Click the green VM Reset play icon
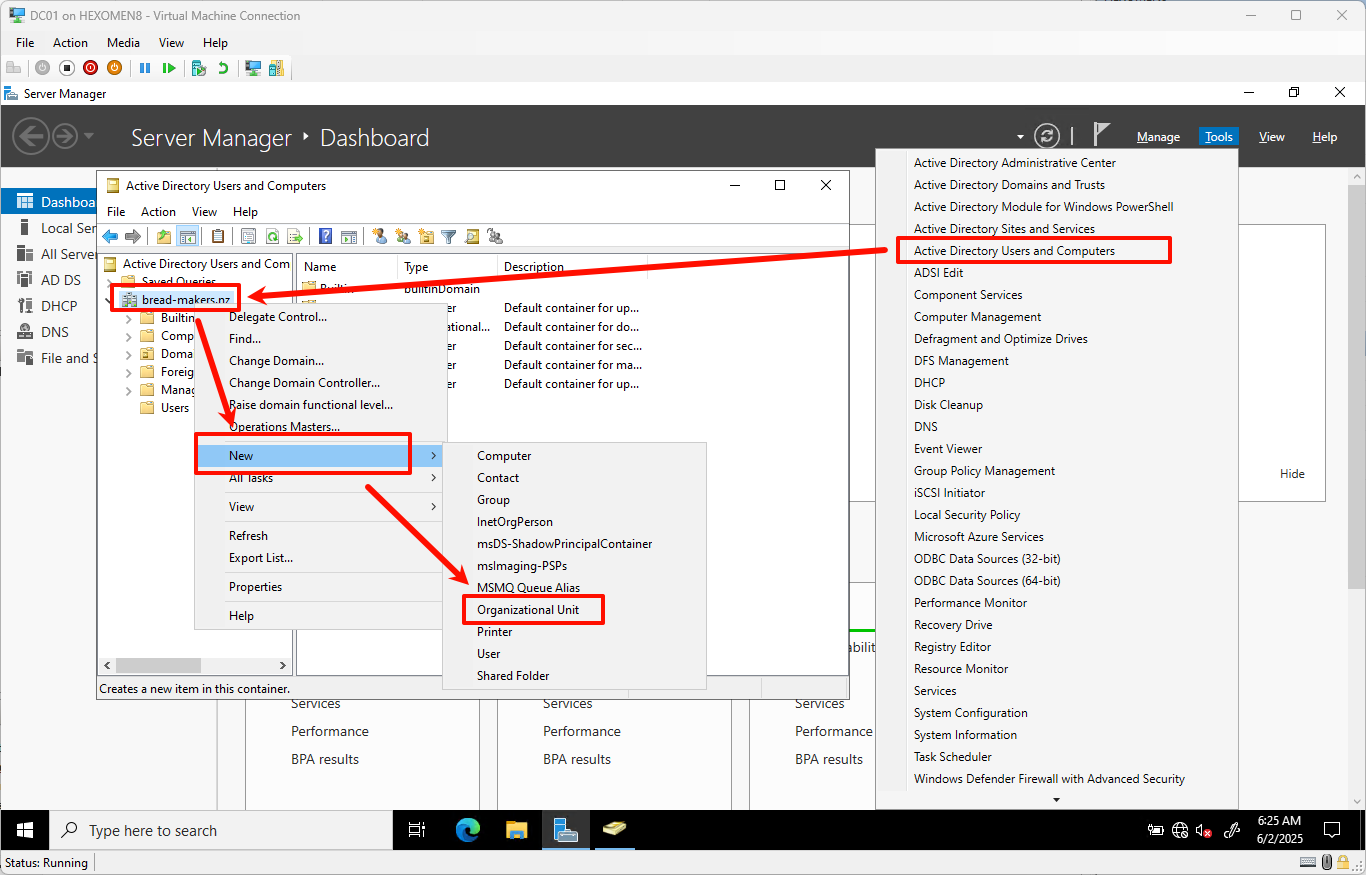Screen dimensions: 1366x875 (x=169, y=68)
